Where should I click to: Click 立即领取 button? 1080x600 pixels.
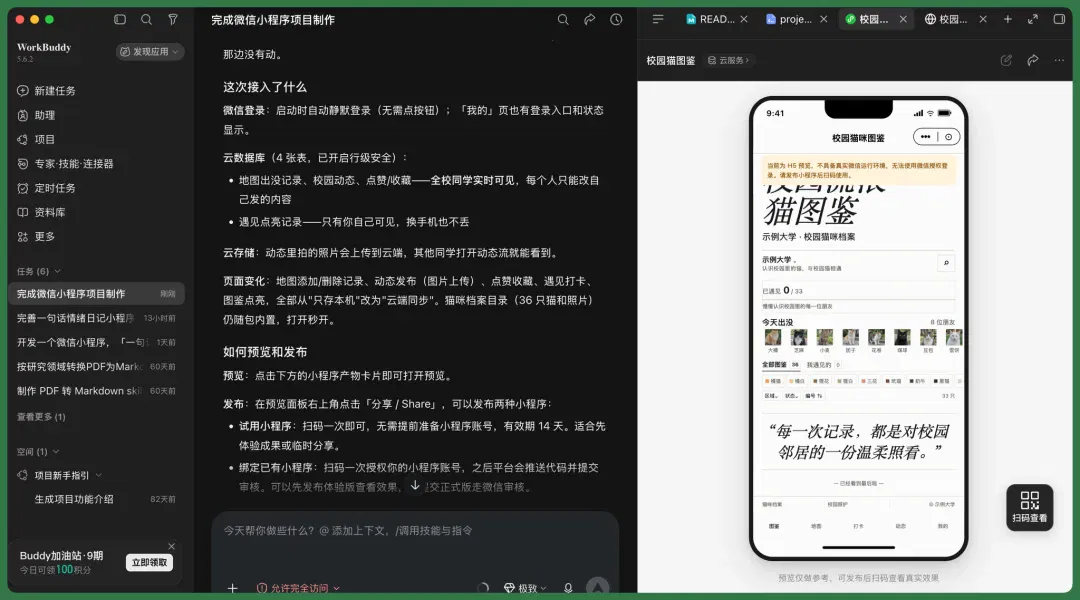click(x=149, y=563)
